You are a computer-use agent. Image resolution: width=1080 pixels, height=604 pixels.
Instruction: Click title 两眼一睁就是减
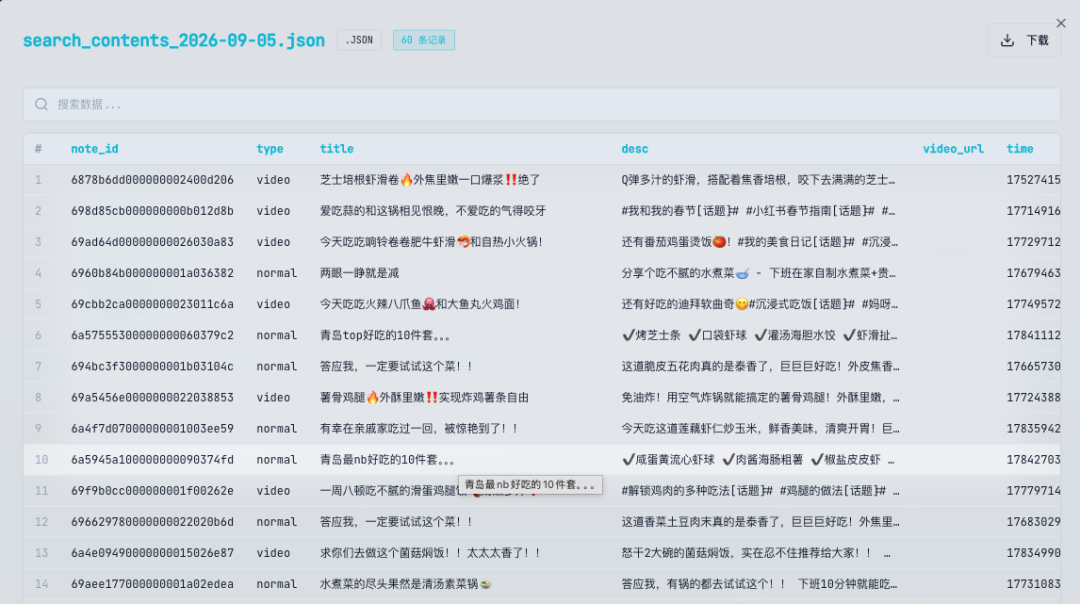point(360,273)
